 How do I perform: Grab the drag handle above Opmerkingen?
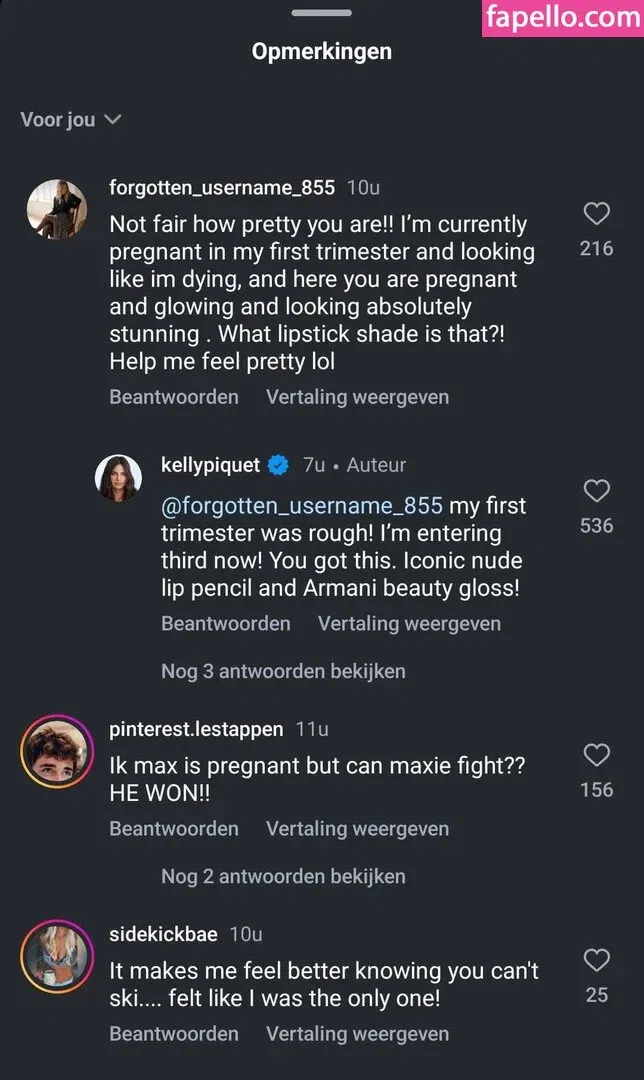[x=321, y=13]
